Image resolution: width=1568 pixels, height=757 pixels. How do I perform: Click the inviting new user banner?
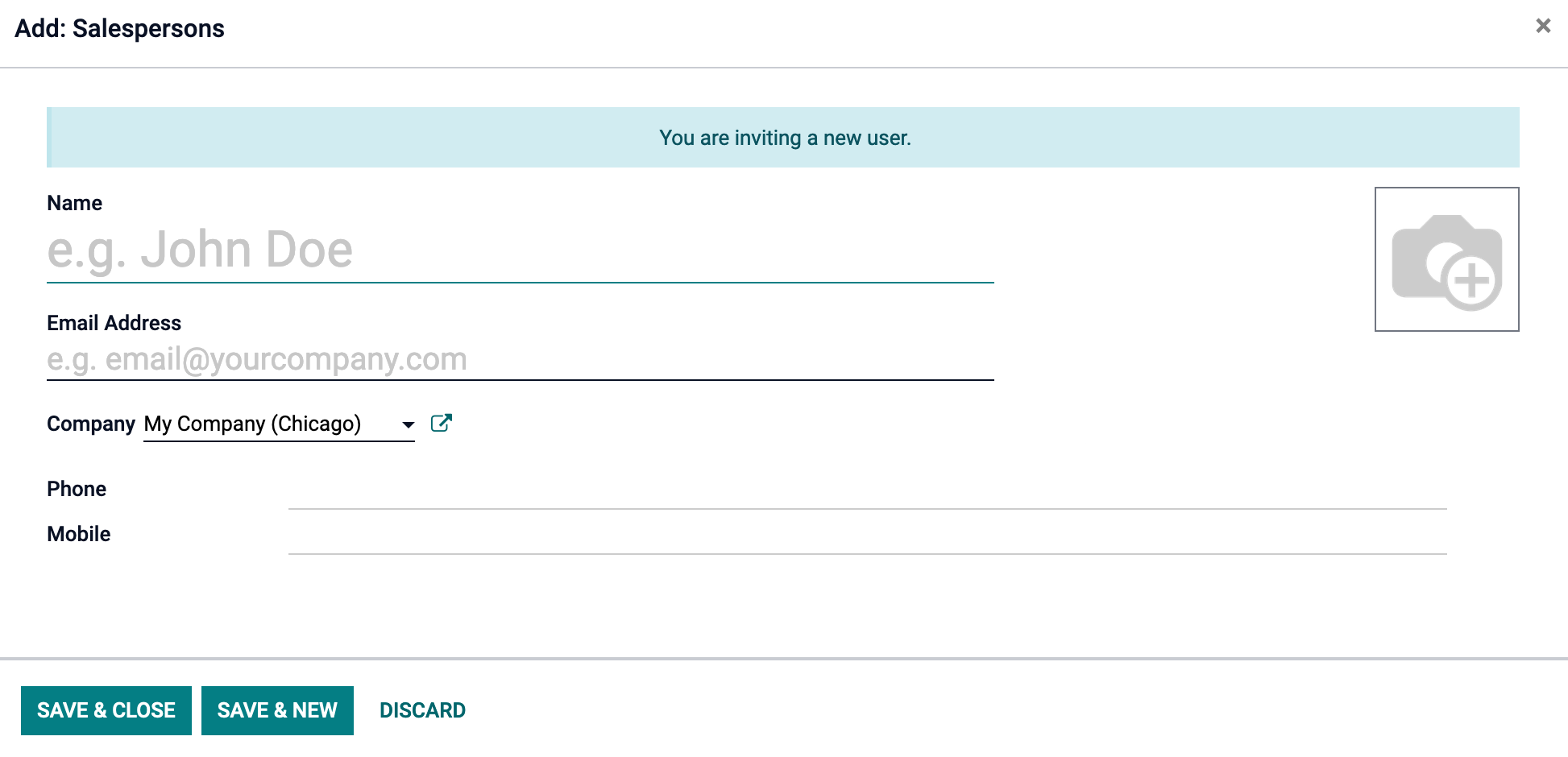point(783,138)
